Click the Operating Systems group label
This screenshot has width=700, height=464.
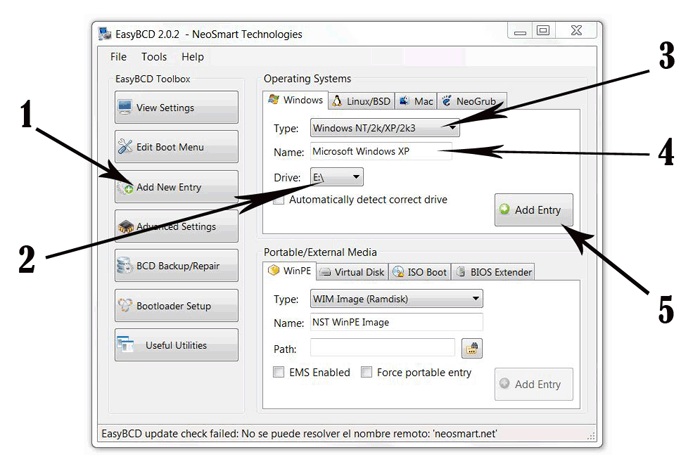tap(307, 79)
